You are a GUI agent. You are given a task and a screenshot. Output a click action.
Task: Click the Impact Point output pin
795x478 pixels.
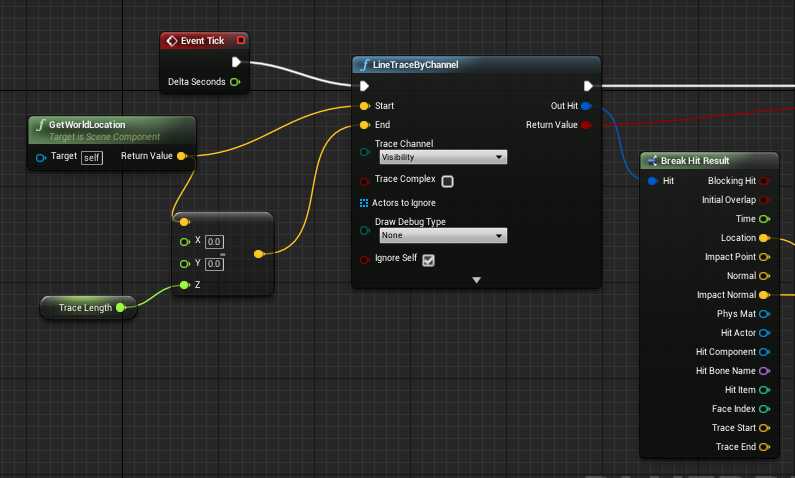765,257
